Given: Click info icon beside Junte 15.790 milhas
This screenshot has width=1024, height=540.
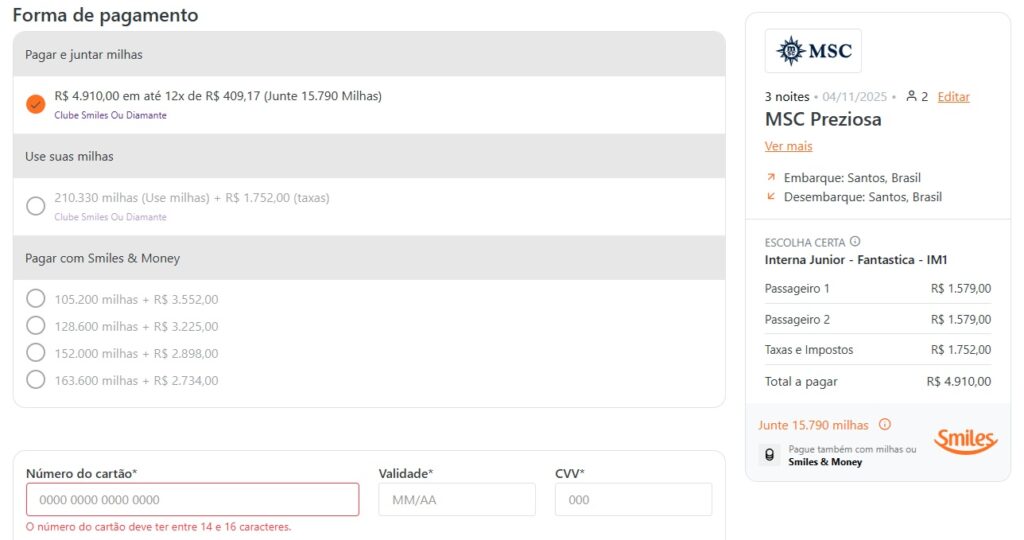Looking at the screenshot, I should tap(884, 425).
